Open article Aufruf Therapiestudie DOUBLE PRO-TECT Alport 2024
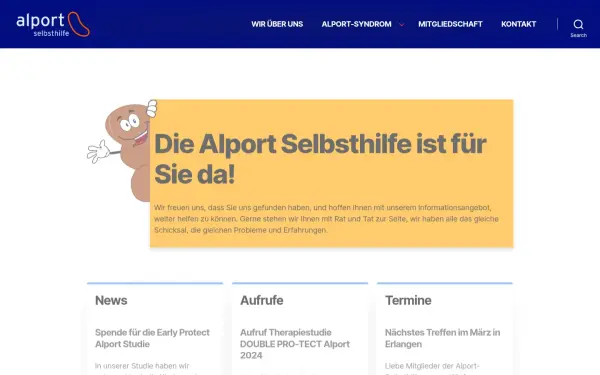Screen dimensions: 600x375 pos(295,344)
